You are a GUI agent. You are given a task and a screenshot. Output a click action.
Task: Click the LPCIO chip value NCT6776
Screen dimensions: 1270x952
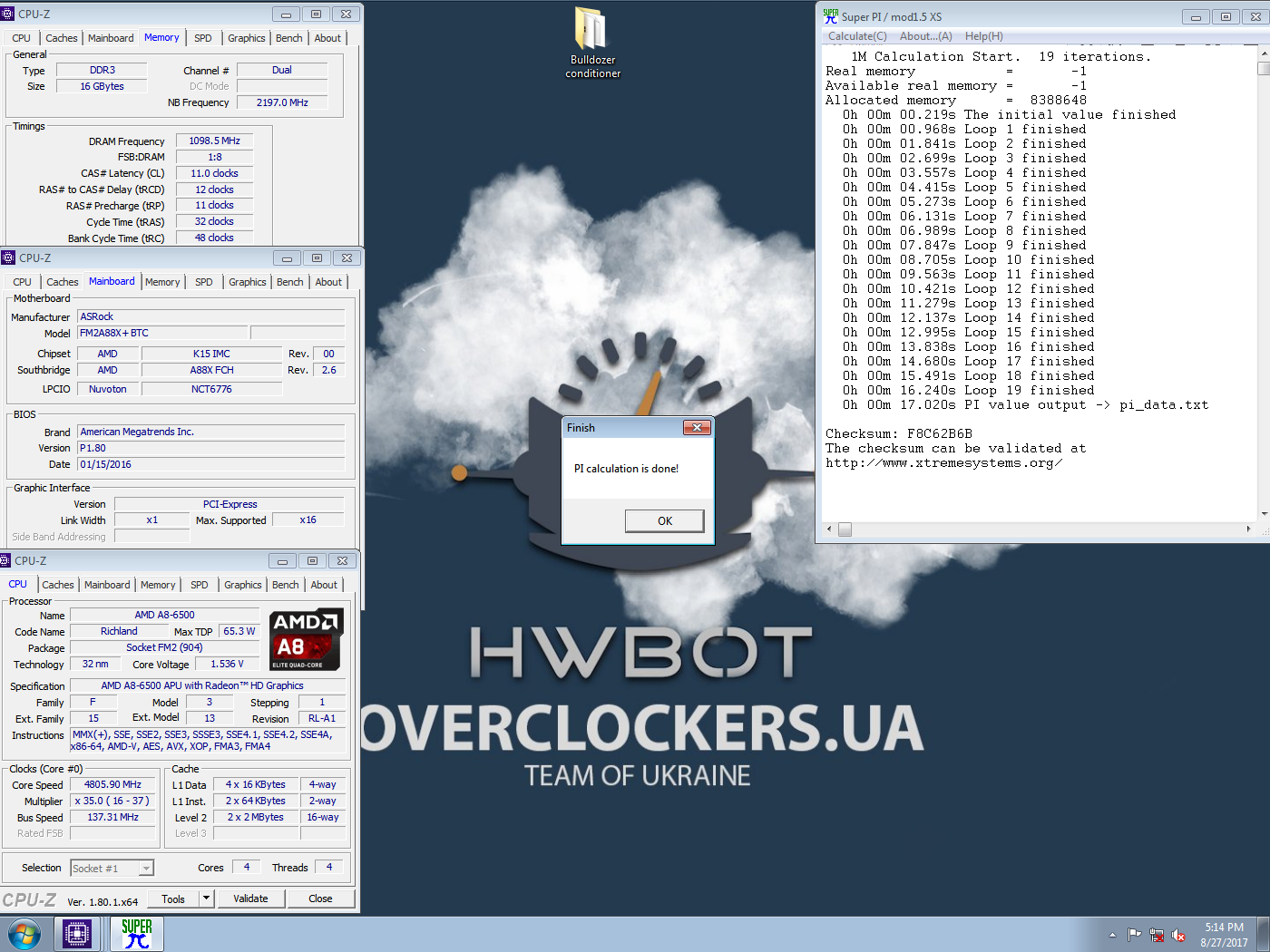(211, 390)
